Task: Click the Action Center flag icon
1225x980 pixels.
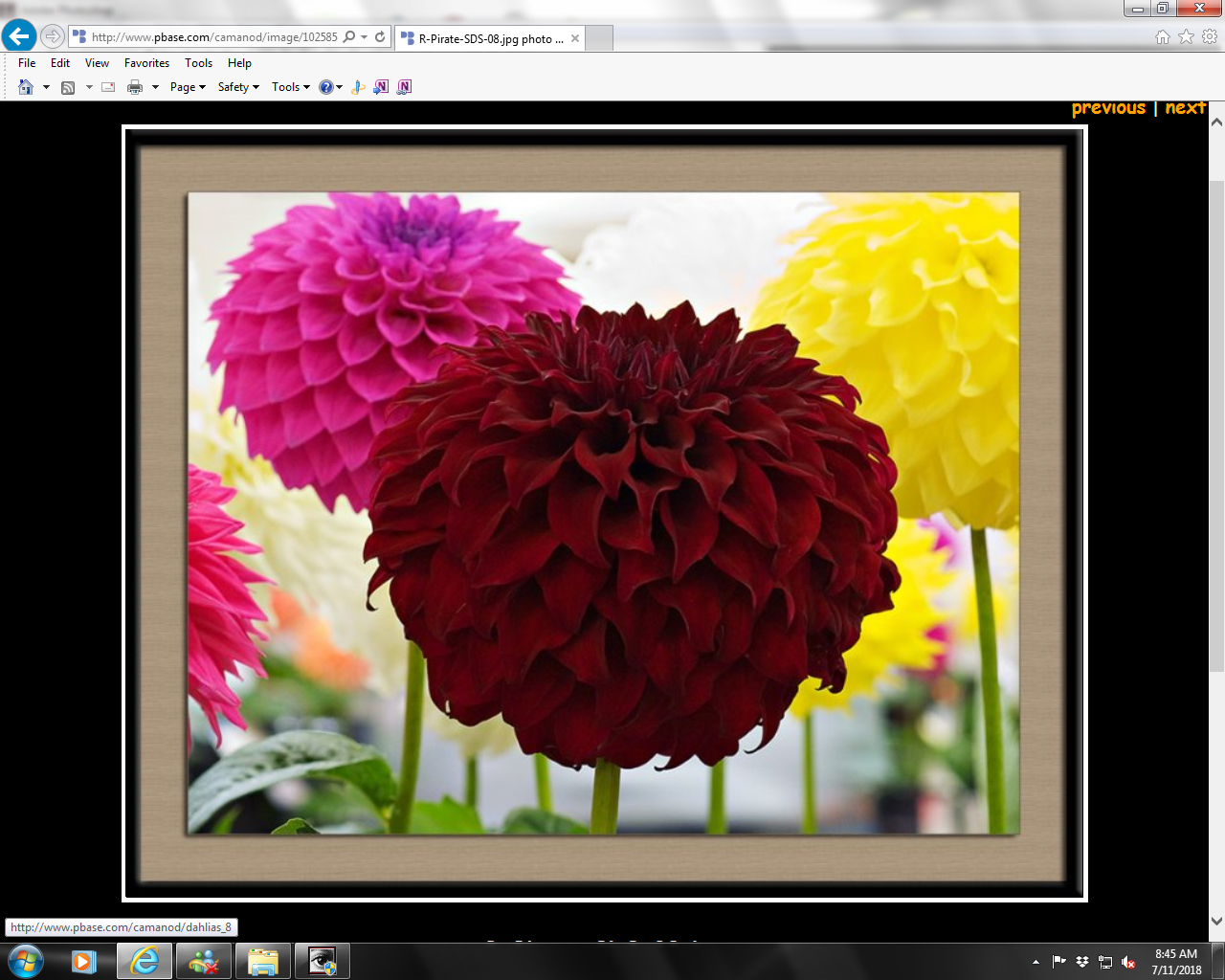Action: pyautogui.click(x=1058, y=962)
